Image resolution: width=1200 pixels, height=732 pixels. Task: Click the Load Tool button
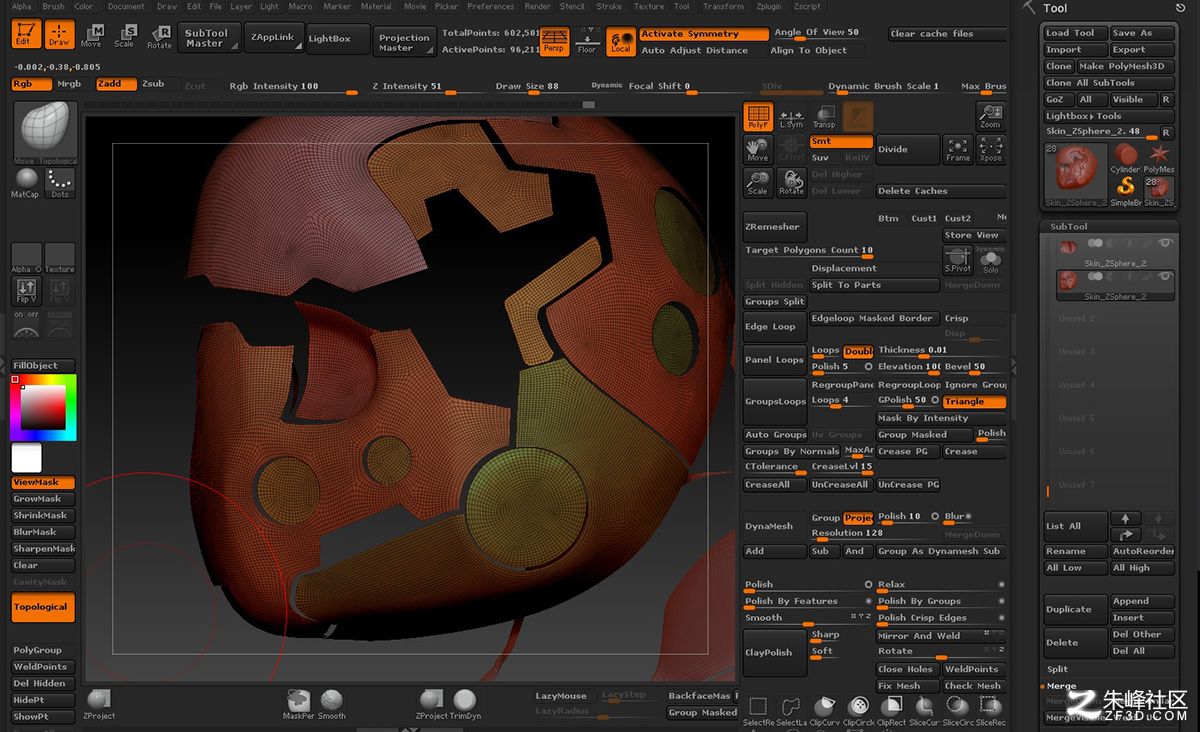click(1074, 33)
